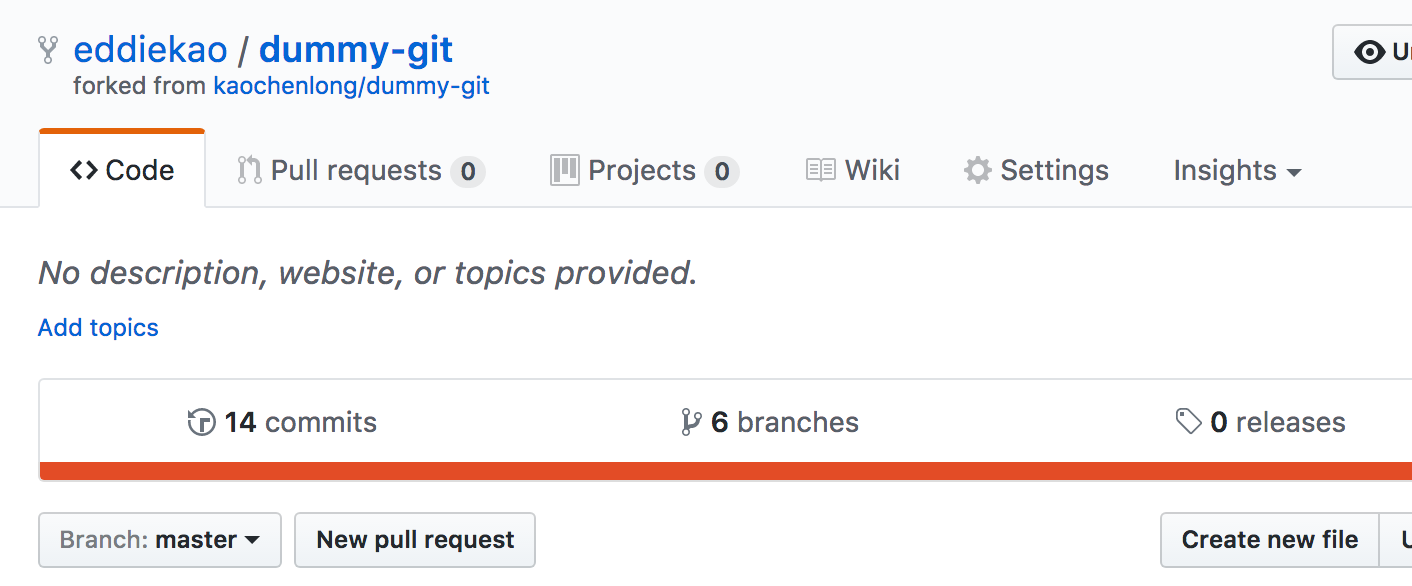The height and width of the screenshot is (586, 1412).
Task: Click the Projects board icon
Action: (564, 171)
